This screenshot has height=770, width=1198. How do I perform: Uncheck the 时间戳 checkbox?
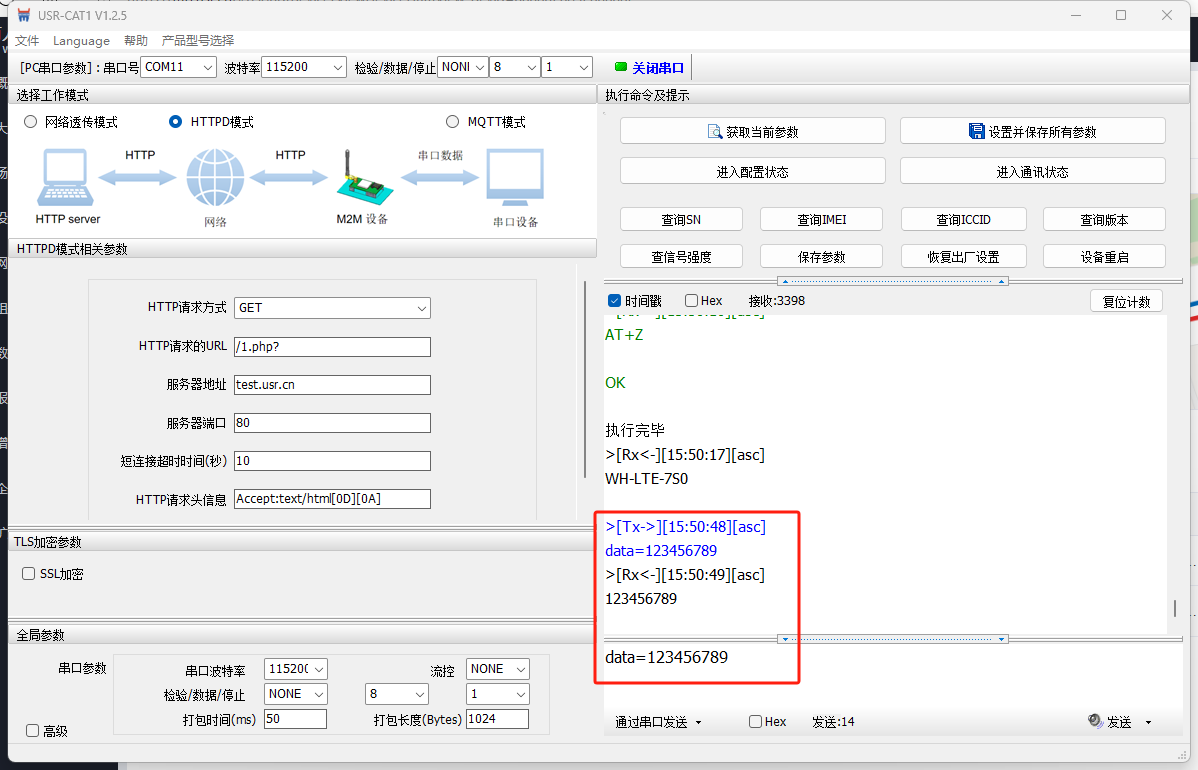point(614,301)
